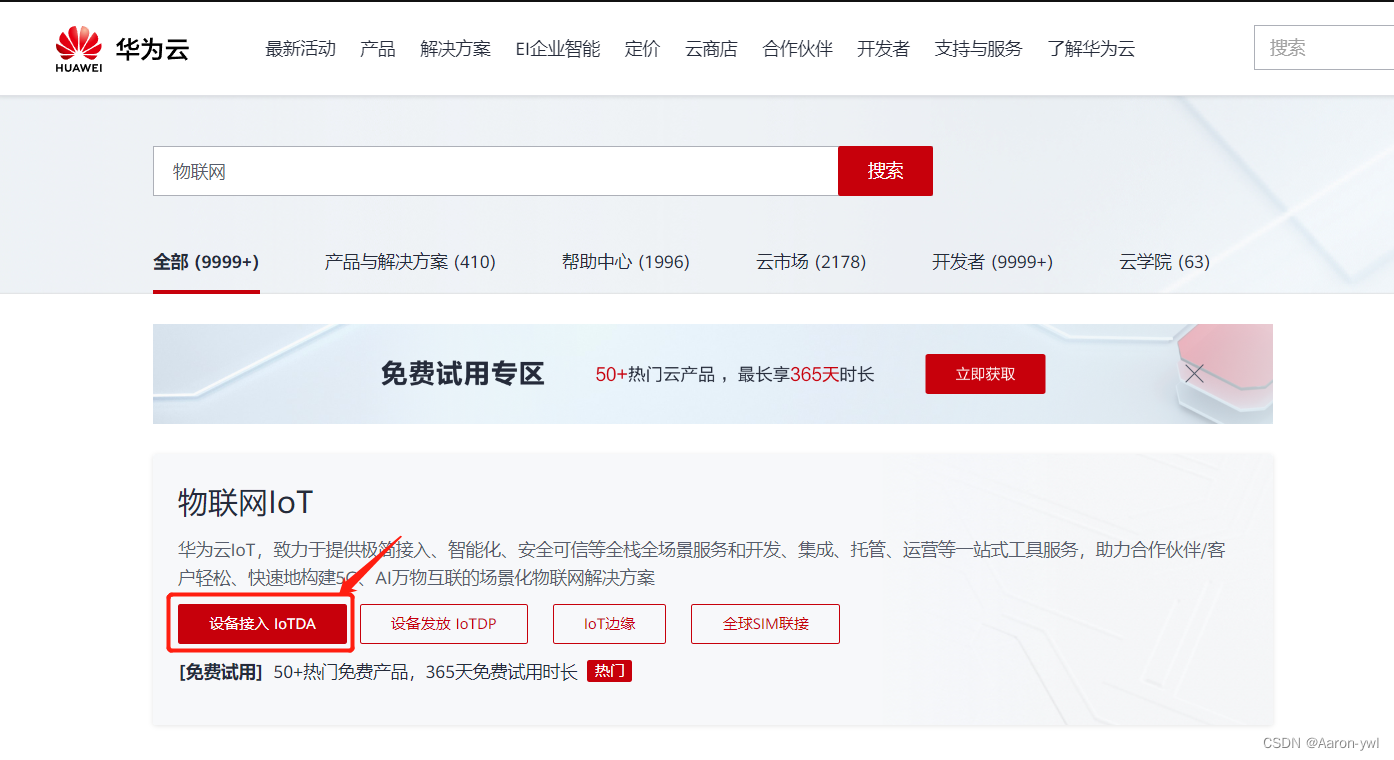
Task: Click the 设备接入 IoTDA button
Action: [x=262, y=624]
